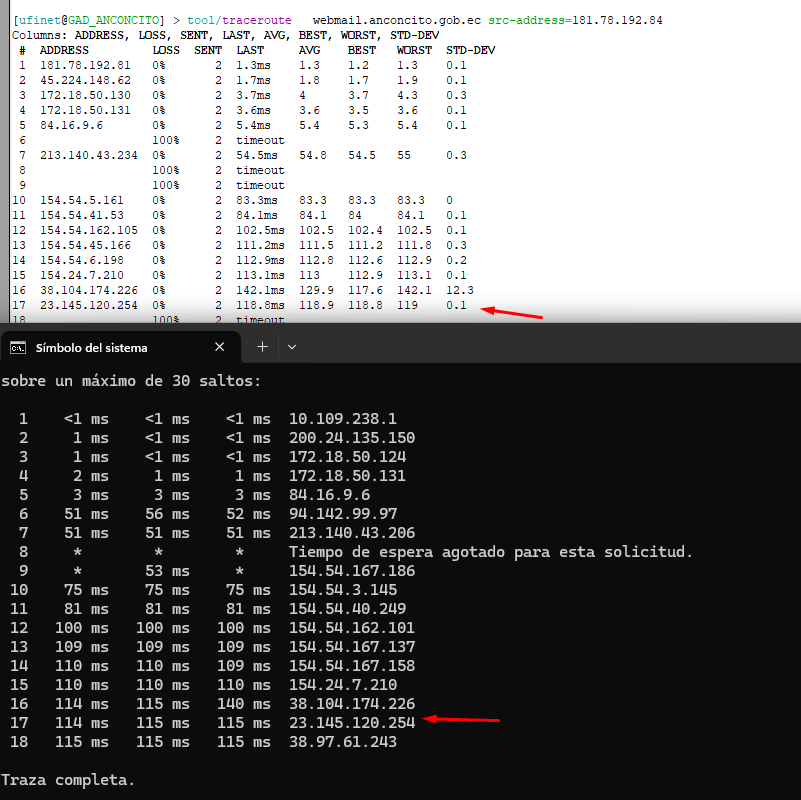This screenshot has height=800, width=801.
Task: Click the STD-DEV column header
Action: pyautogui.click(x=470, y=50)
